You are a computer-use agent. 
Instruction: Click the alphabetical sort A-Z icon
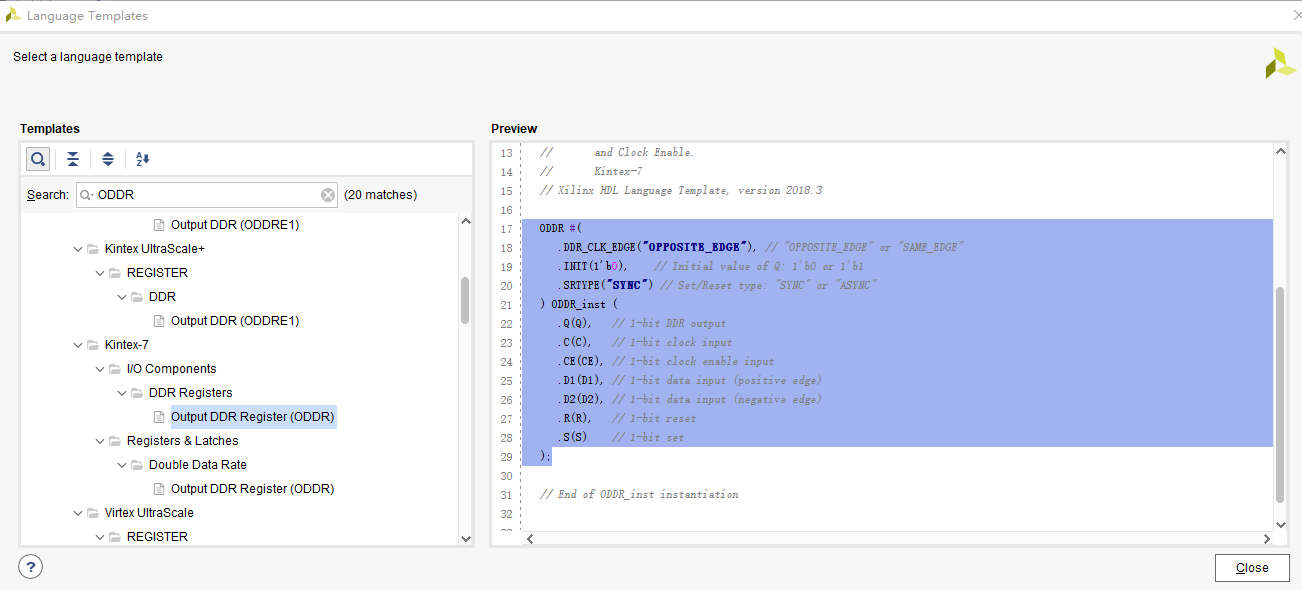click(143, 159)
